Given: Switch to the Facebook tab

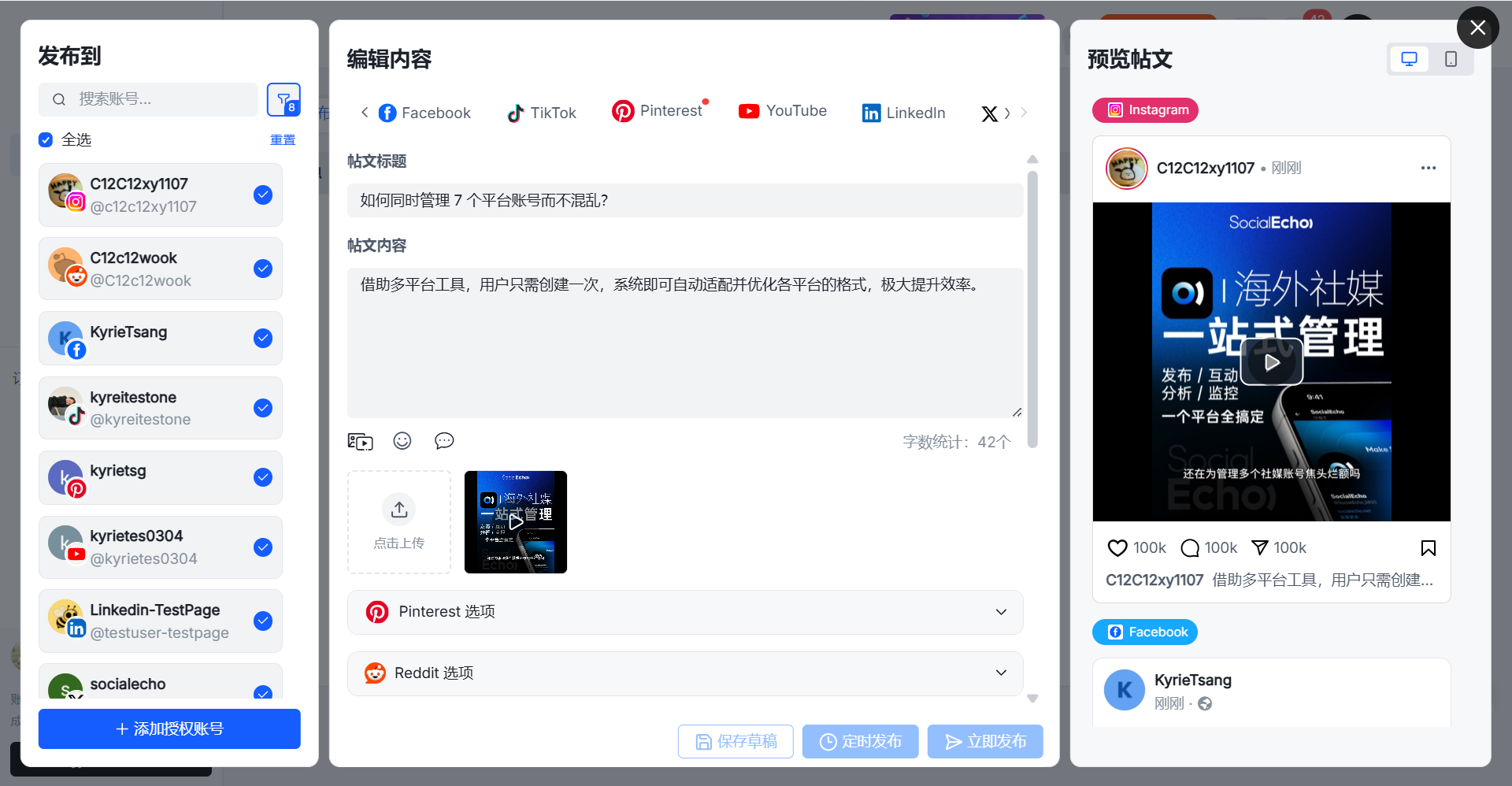Looking at the screenshot, I should point(424,113).
